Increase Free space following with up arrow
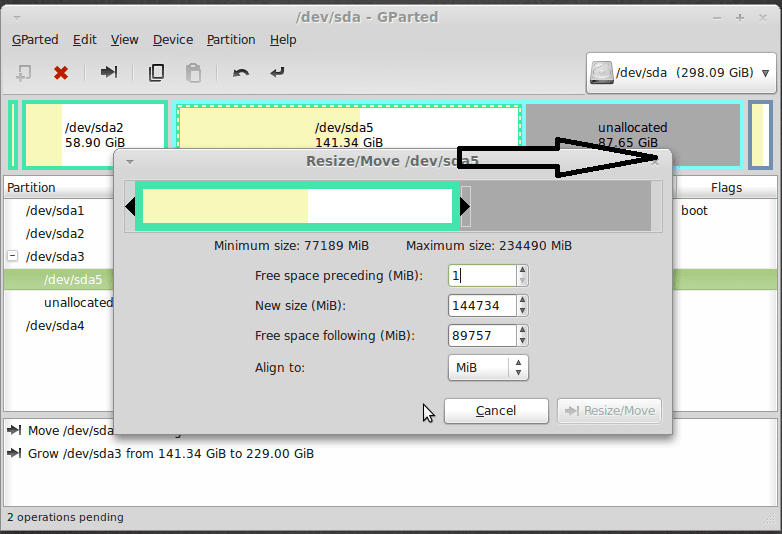Image resolution: width=782 pixels, height=534 pixels. pyautogui.click(x=522, y=330)
